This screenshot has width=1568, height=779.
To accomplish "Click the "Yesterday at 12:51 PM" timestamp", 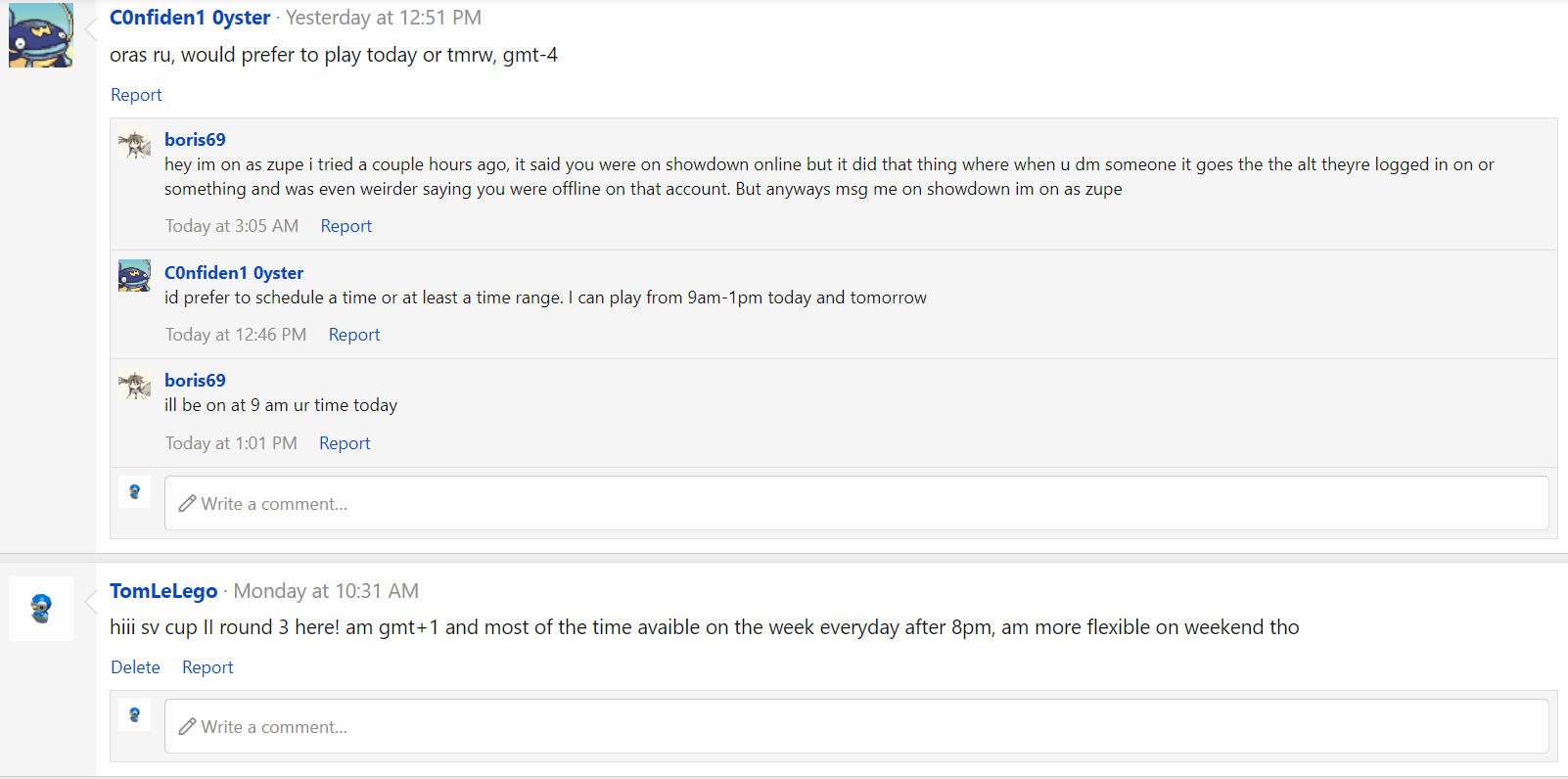I will click(384, 18).
